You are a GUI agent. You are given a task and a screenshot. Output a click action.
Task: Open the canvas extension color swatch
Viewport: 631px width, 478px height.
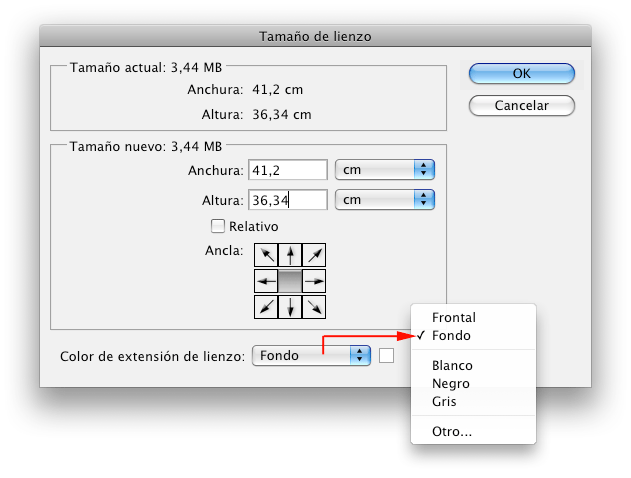pyautogui.click(x=386, y=356)
